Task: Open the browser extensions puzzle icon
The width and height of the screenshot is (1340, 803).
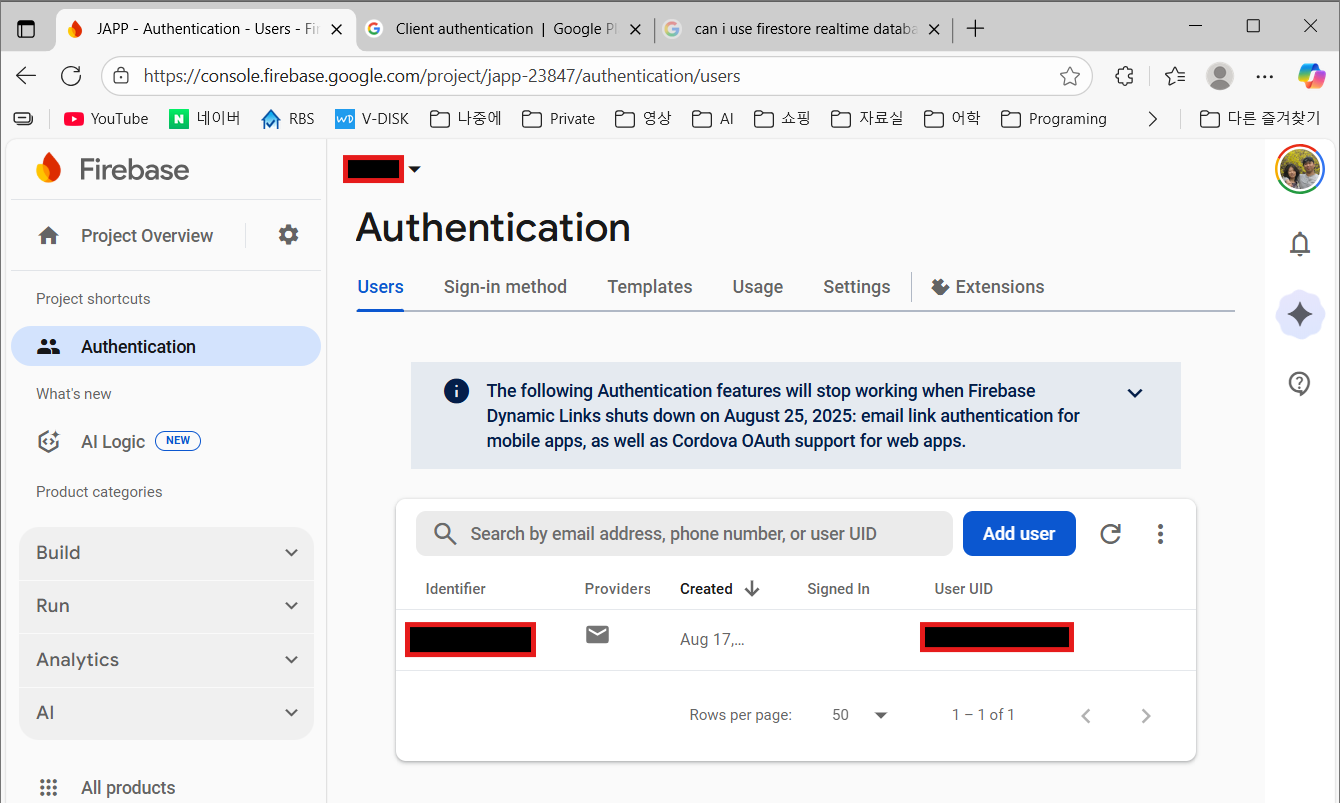Action: (1124, 76)
